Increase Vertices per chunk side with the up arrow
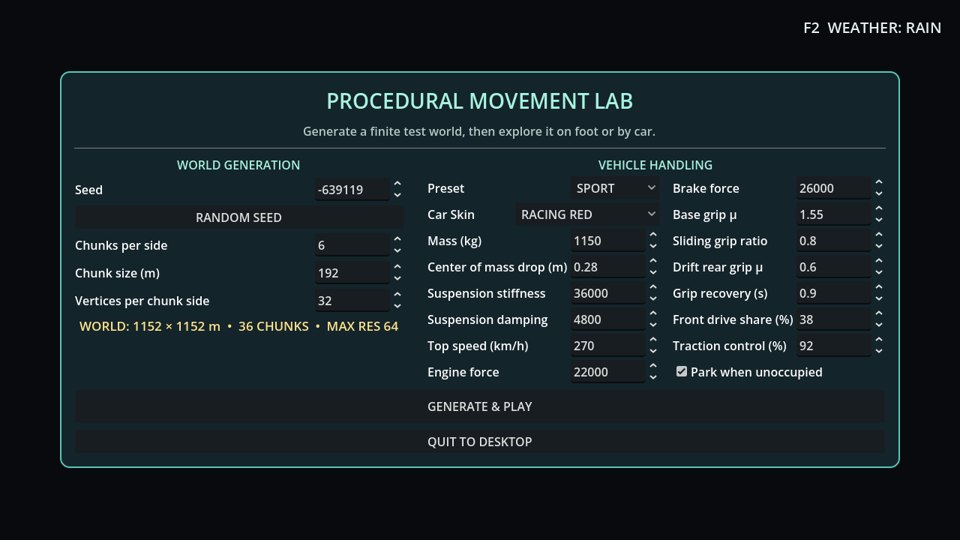960x540 pixels. click(397, 295)
